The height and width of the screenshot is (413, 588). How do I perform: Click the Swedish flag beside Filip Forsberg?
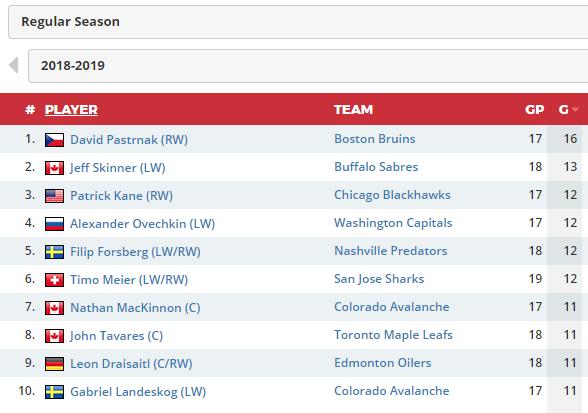pyautogui.click(x=54, y=252)
